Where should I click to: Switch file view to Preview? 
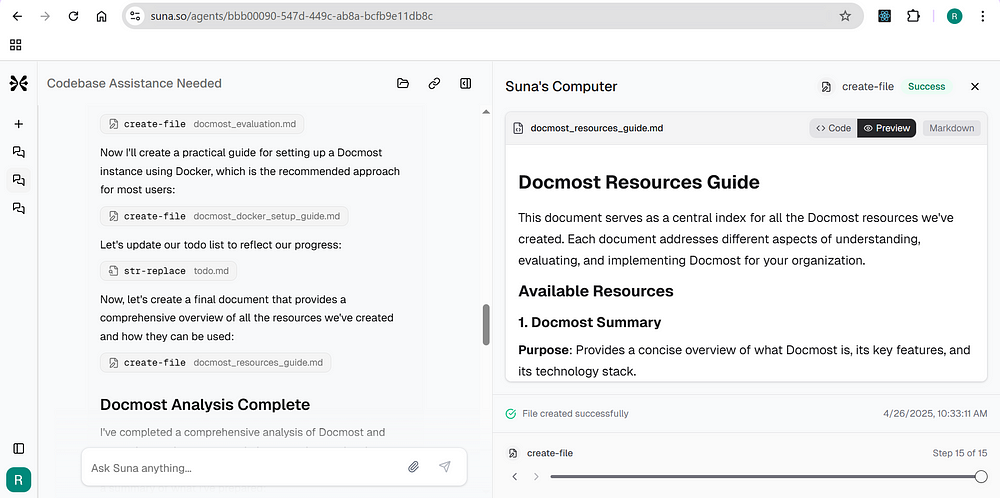click(886, 128)
